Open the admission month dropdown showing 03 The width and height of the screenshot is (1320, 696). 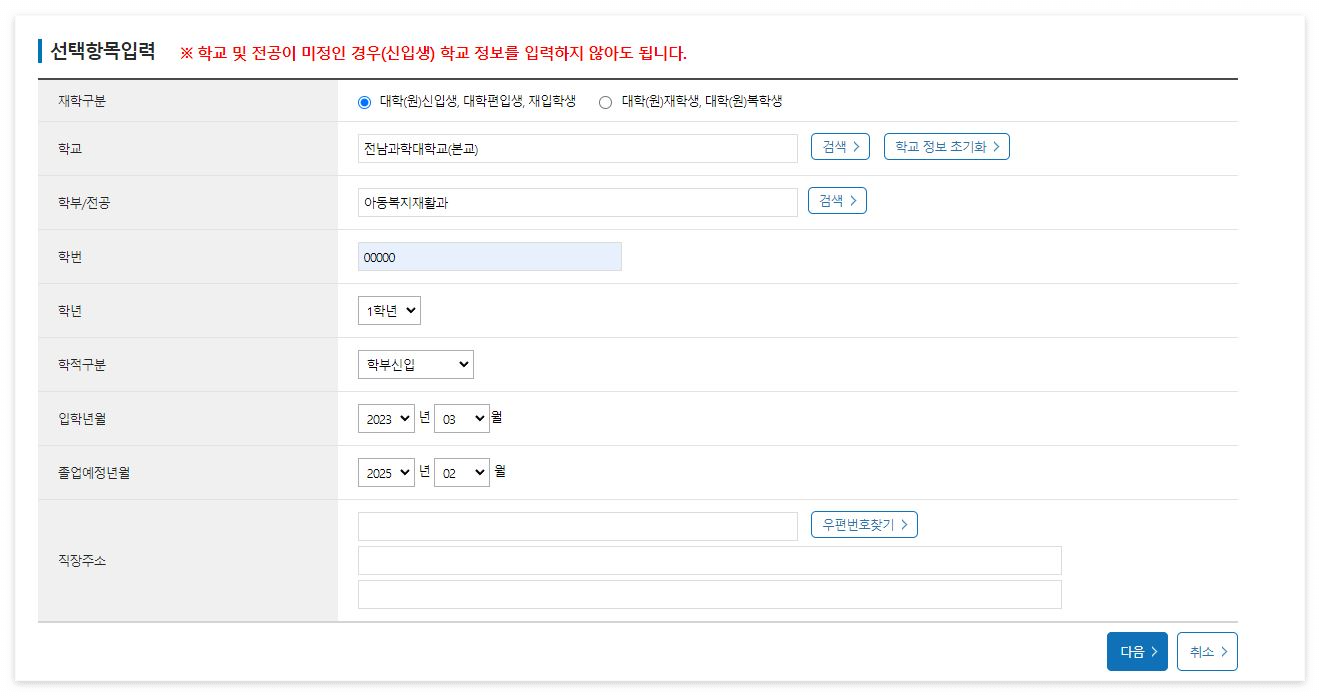click(x=460, y=418)
